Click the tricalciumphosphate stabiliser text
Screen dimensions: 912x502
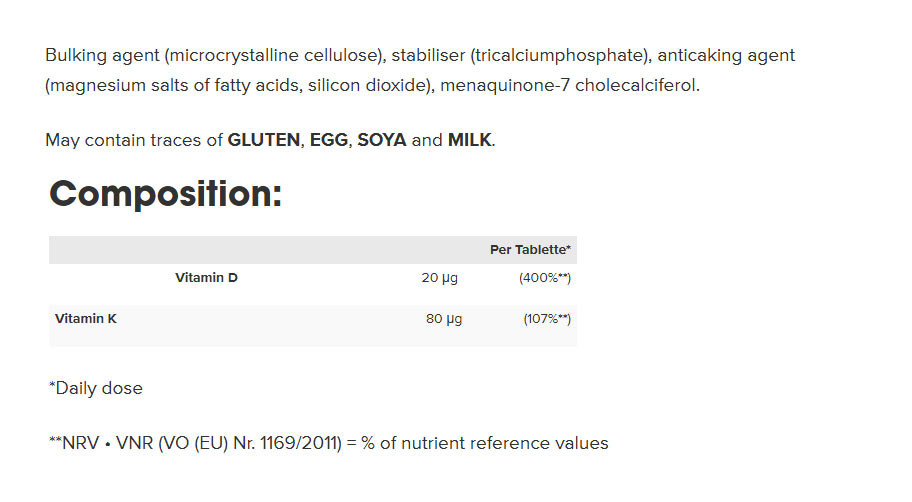click(x=560, y=55)
